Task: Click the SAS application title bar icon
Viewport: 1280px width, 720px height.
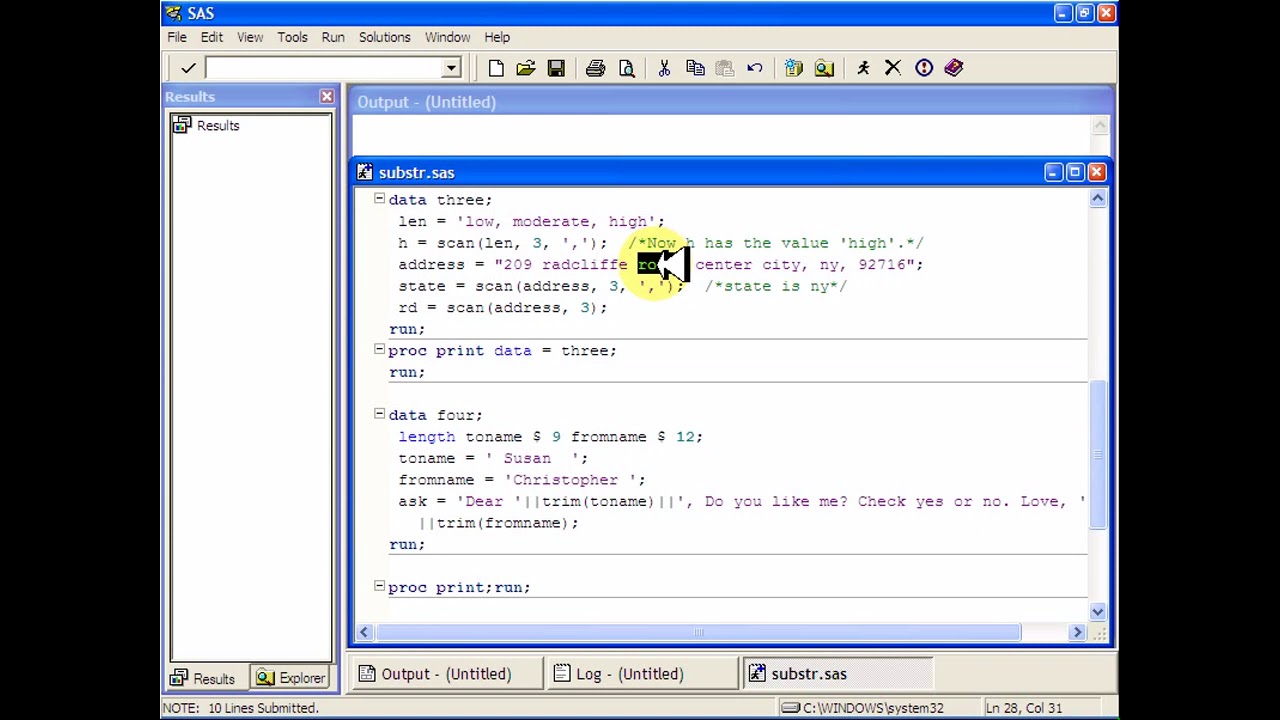Action: tap(174, 13)
